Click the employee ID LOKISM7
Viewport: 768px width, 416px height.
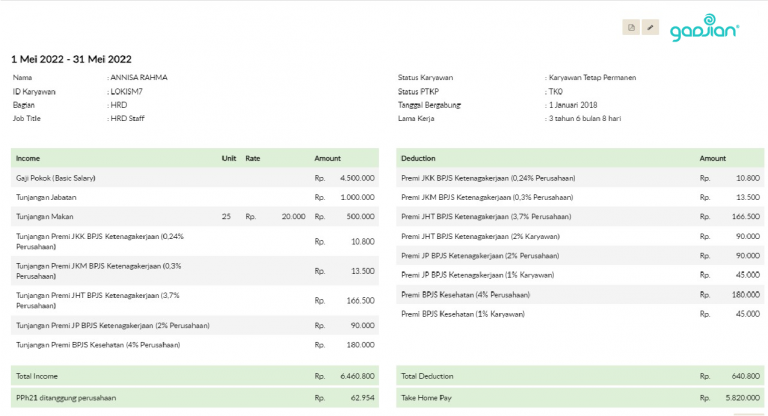[x=127, y=91]
